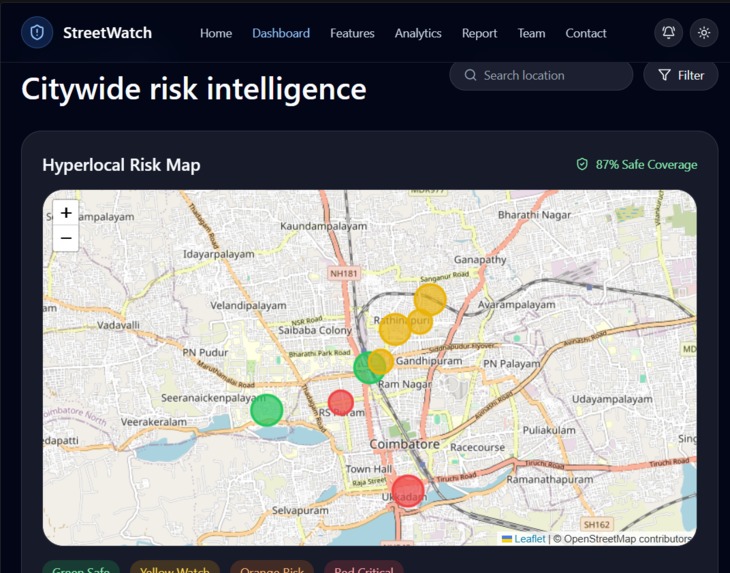Click the StreetWatch shield logo icon
Viewport: 730px width, 573px height.
37,33
